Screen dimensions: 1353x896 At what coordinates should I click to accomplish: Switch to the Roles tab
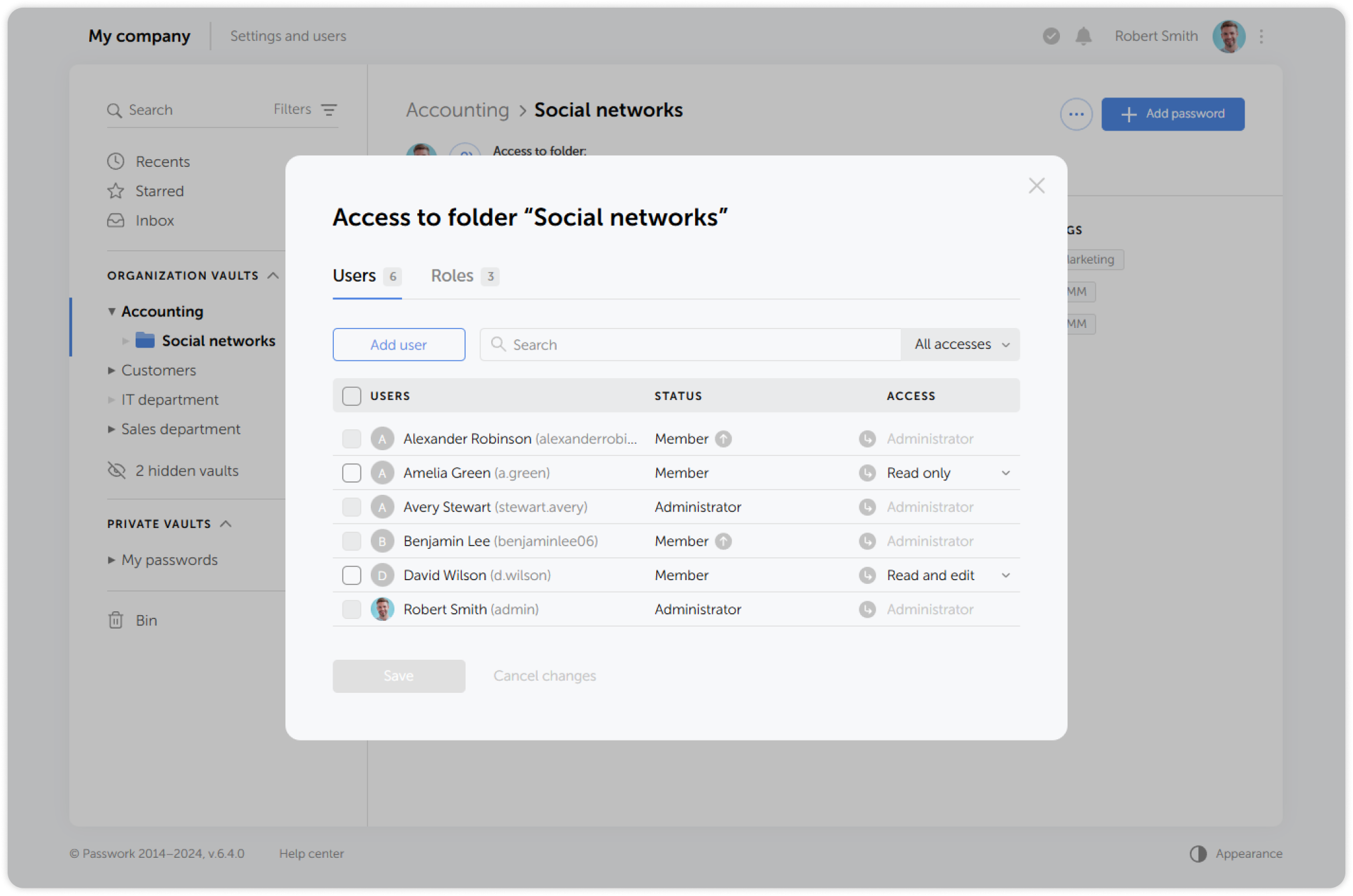click(x=453, y=276)
